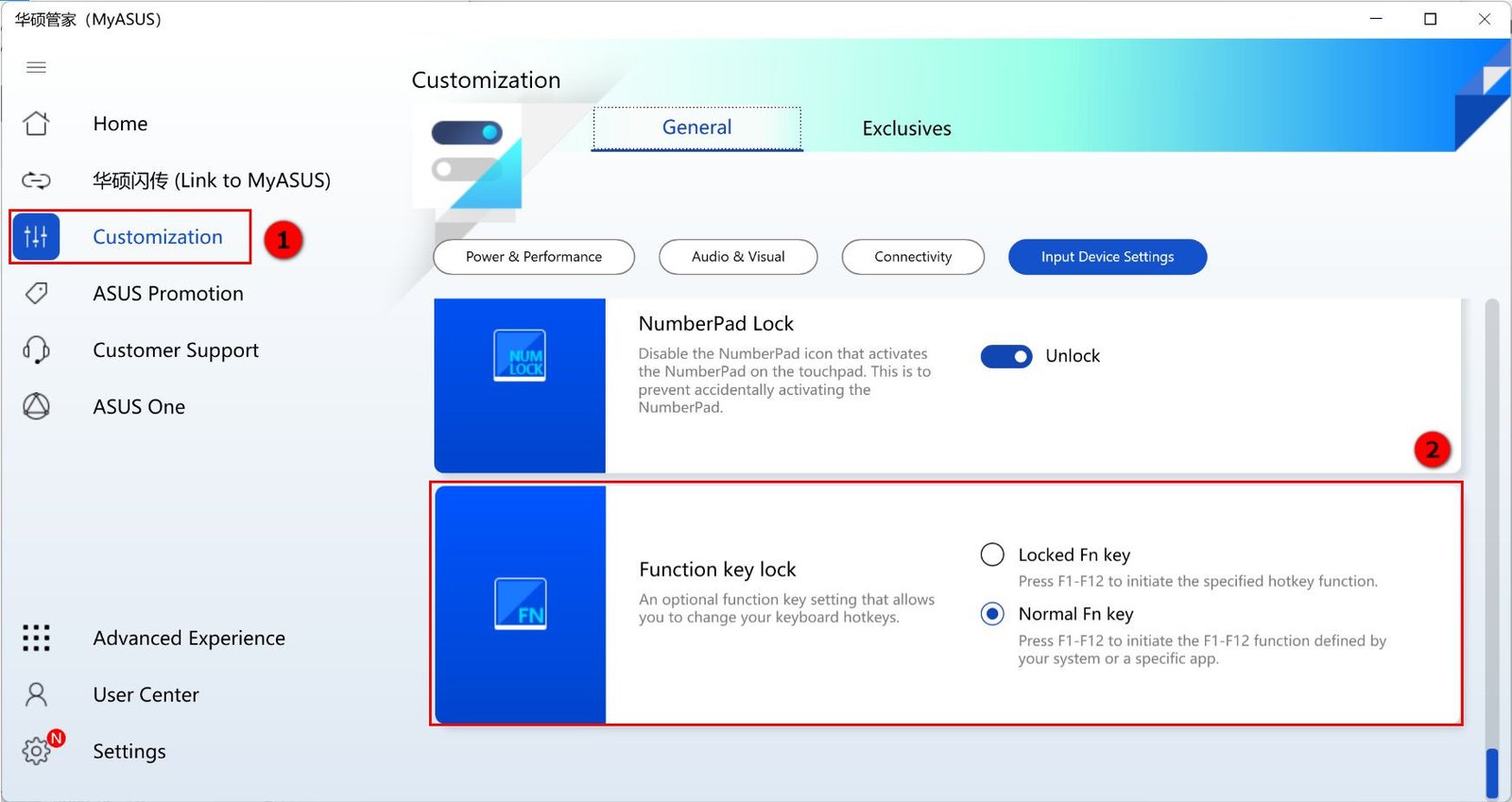Select the Normal Fn key option
This screenshot has height=802, width=1512.
[x=992, y=614]
